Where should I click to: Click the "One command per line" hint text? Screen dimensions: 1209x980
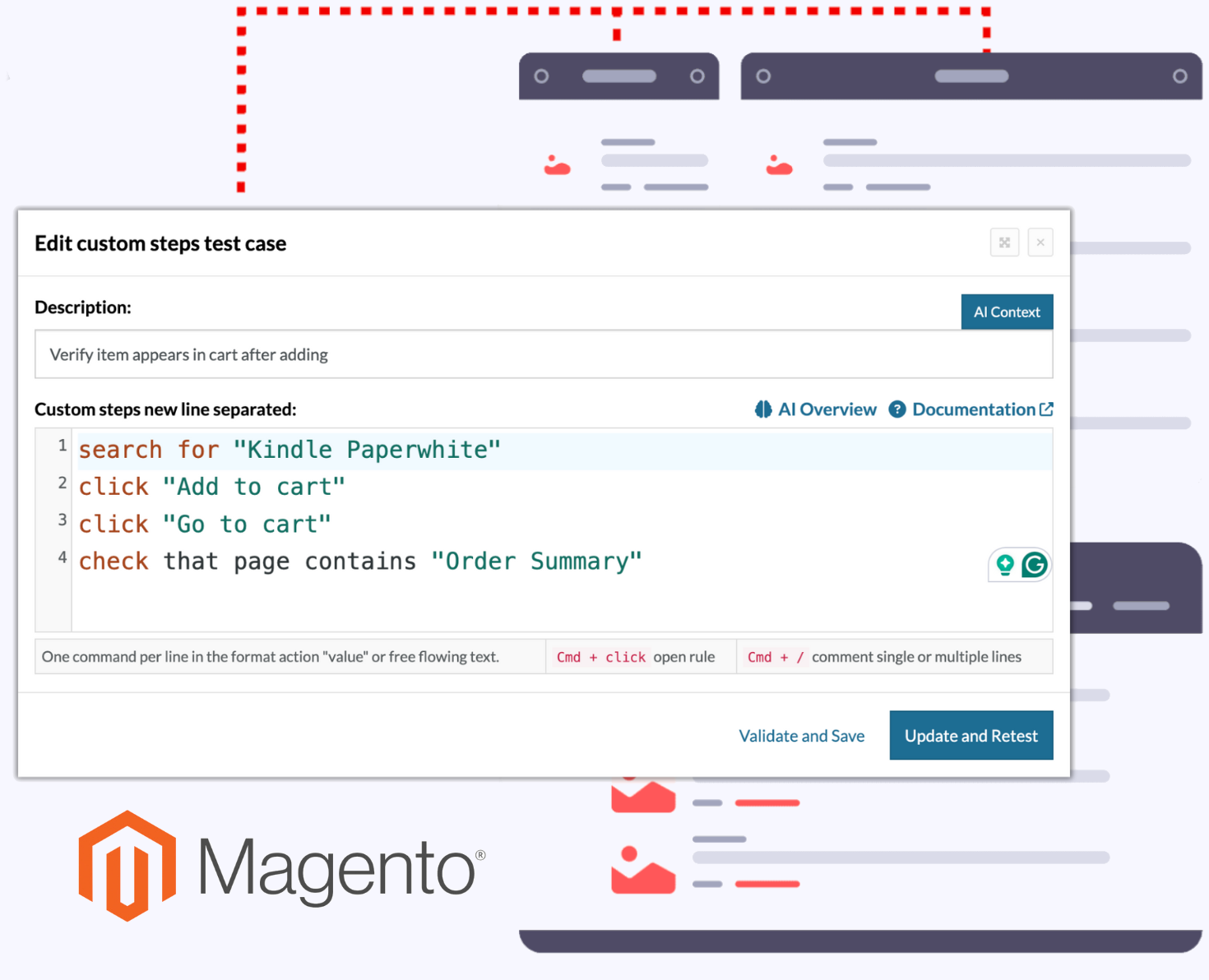tap(270, 657)
